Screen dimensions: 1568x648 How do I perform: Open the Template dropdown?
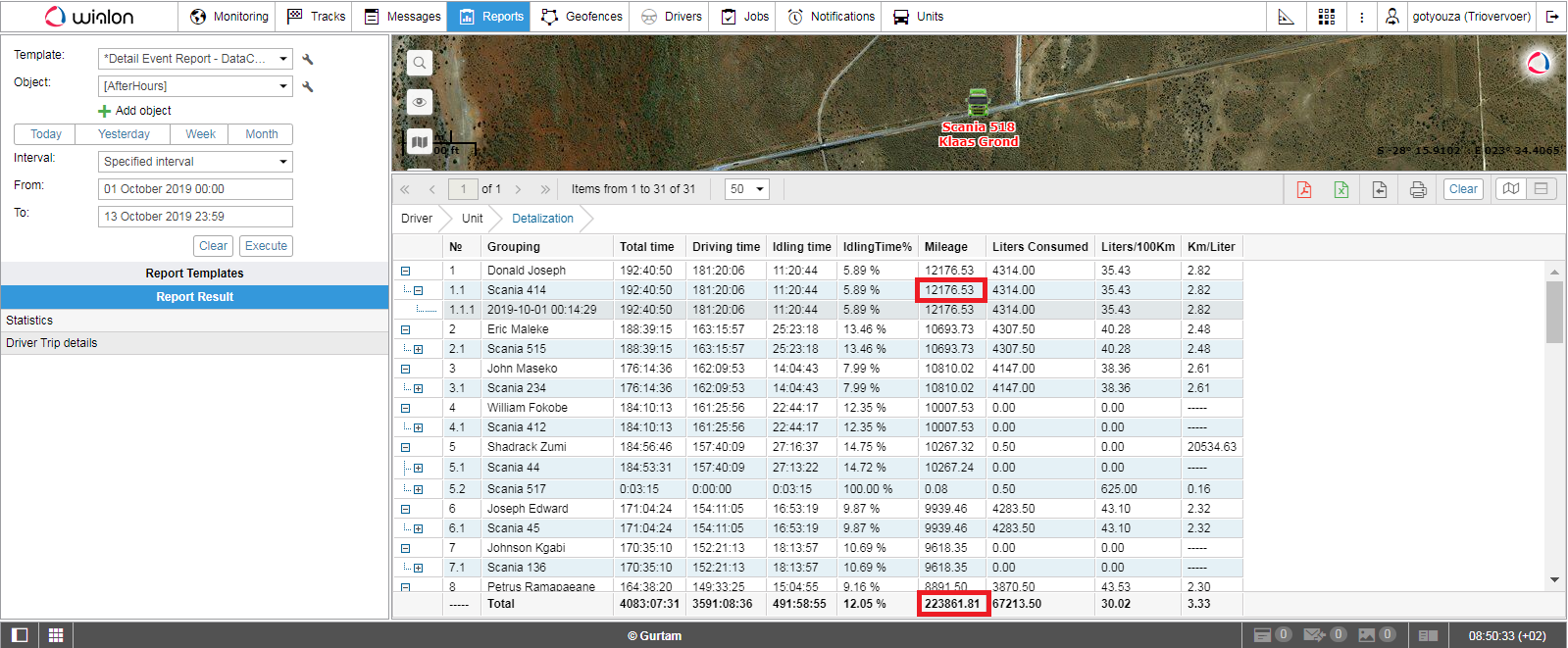195,59
